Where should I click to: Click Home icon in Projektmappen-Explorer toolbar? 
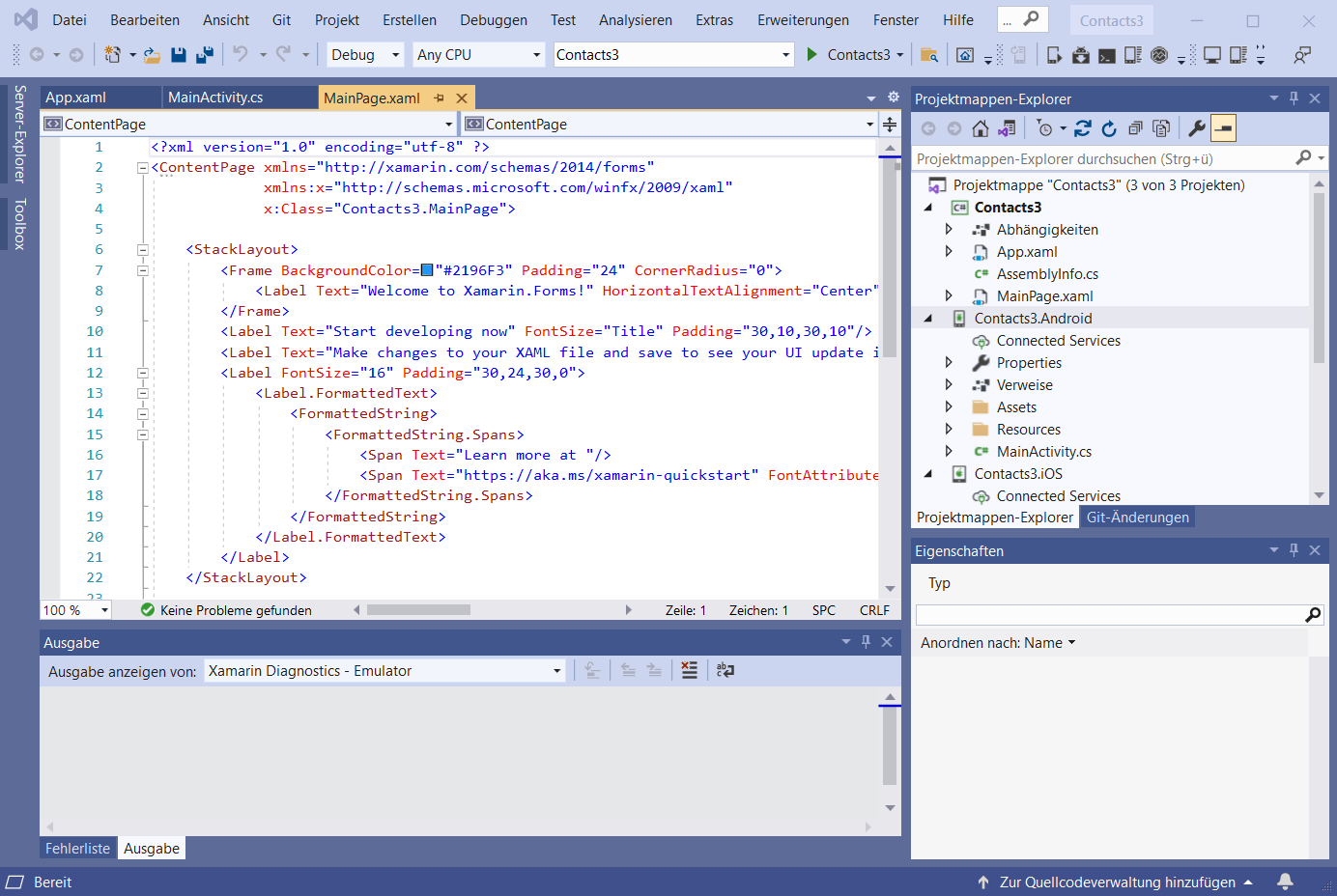coord(981,128)
